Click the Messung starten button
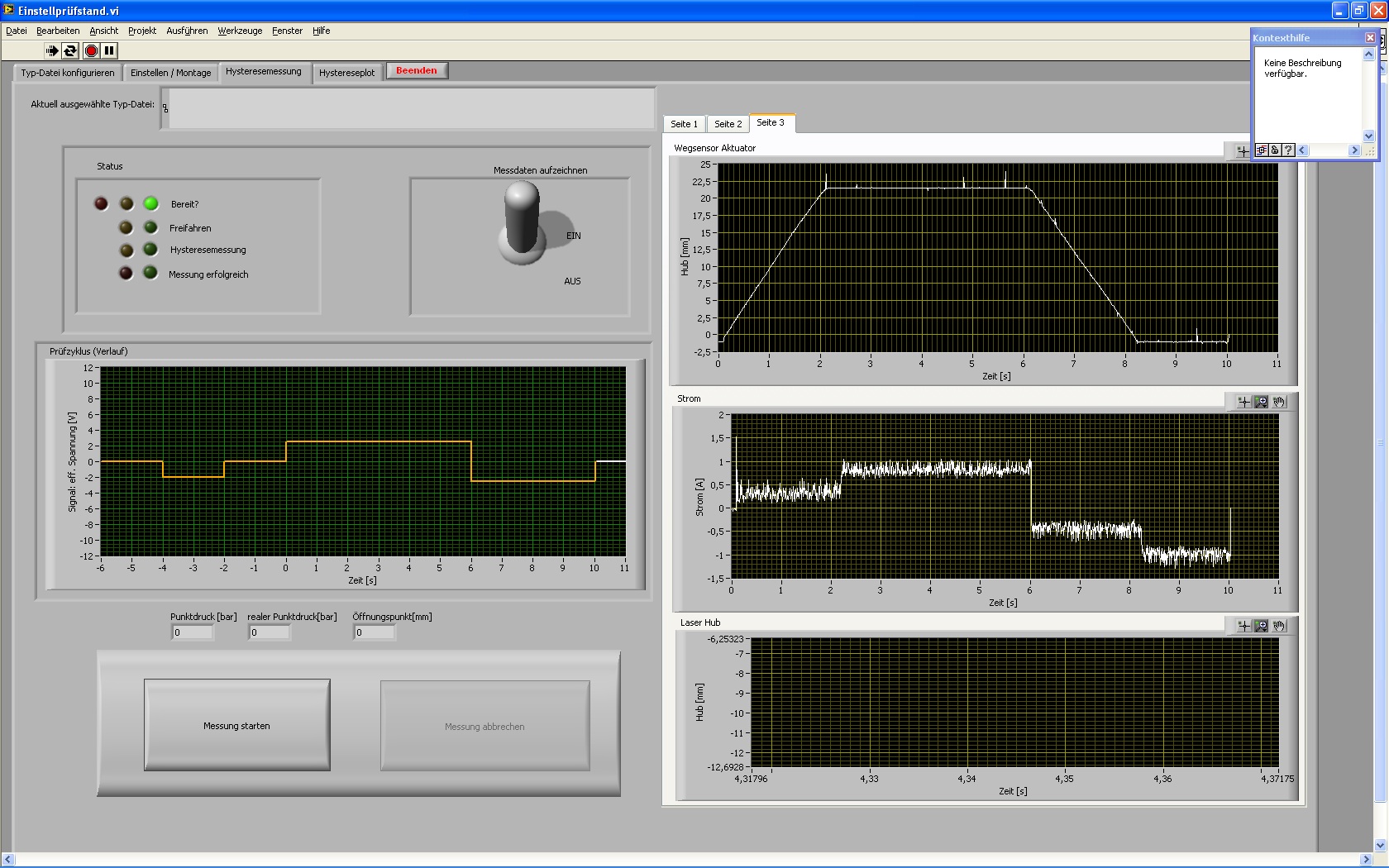1389x868 pixels. [x=237, y=726]
